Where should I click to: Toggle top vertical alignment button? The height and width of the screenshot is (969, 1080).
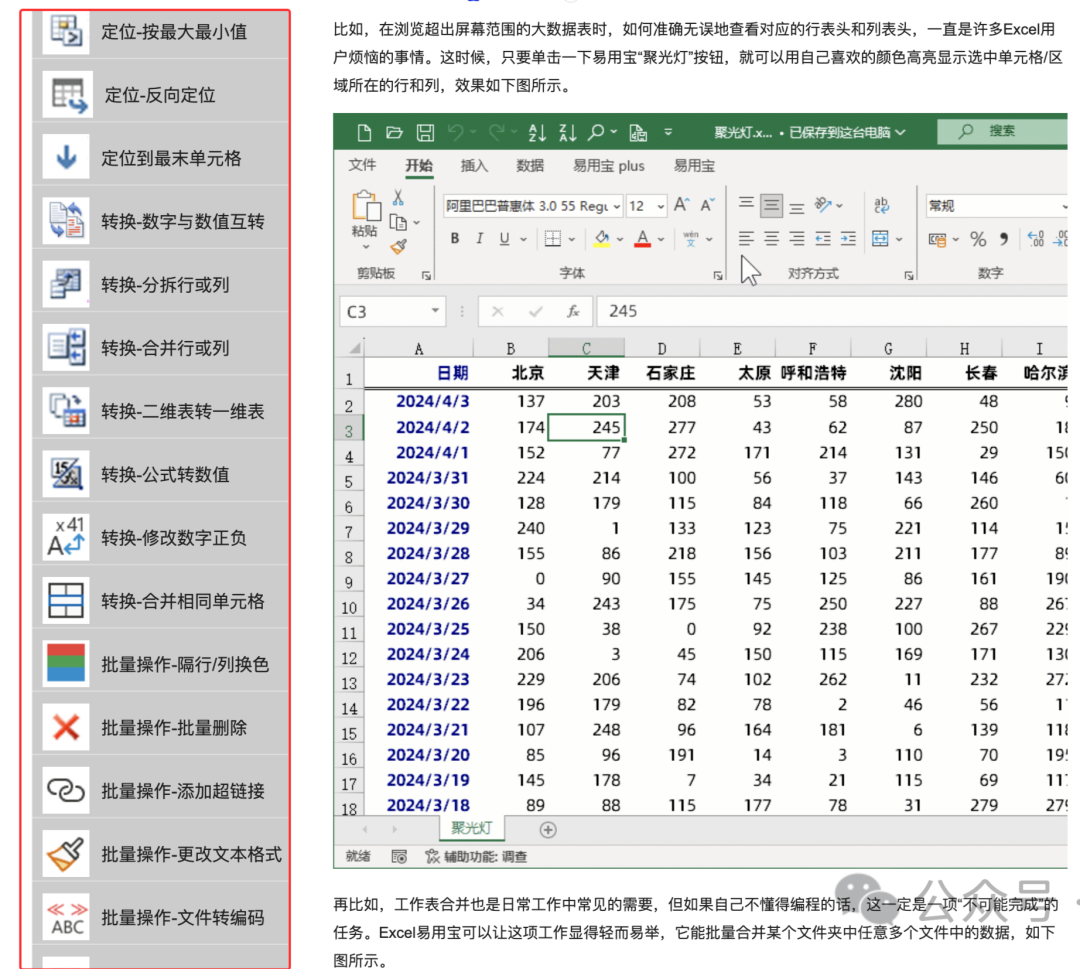[746, 203]
